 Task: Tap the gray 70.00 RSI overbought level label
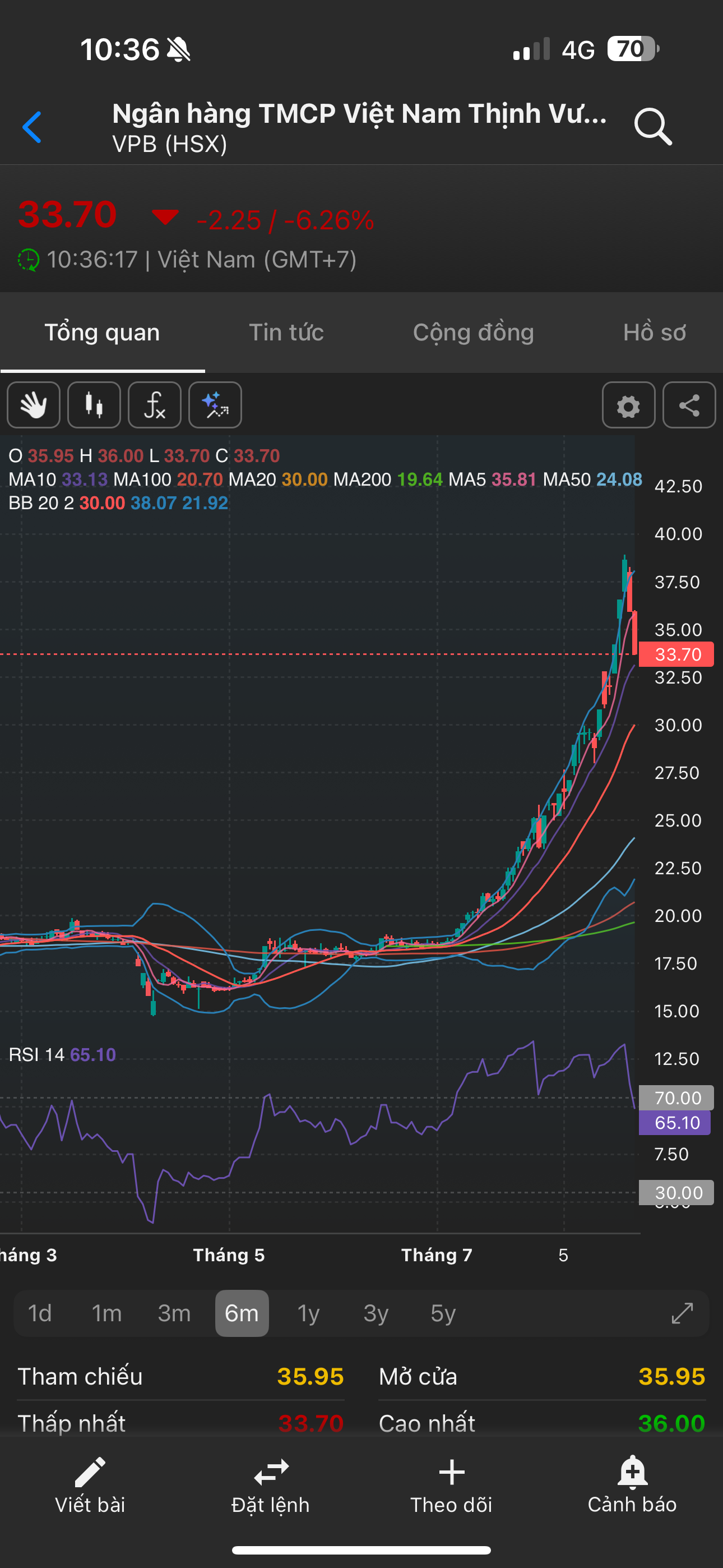(676, 1097)
